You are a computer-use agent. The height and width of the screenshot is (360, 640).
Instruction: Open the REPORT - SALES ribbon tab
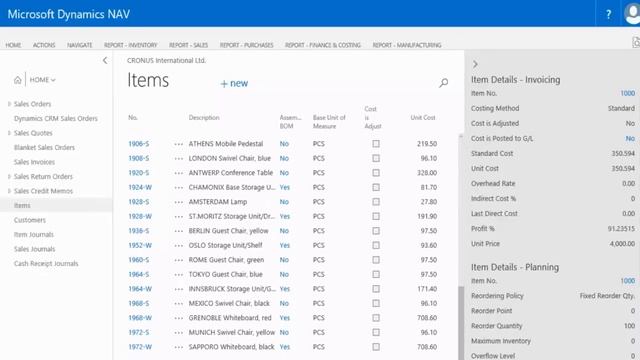[x=189, y=45]
